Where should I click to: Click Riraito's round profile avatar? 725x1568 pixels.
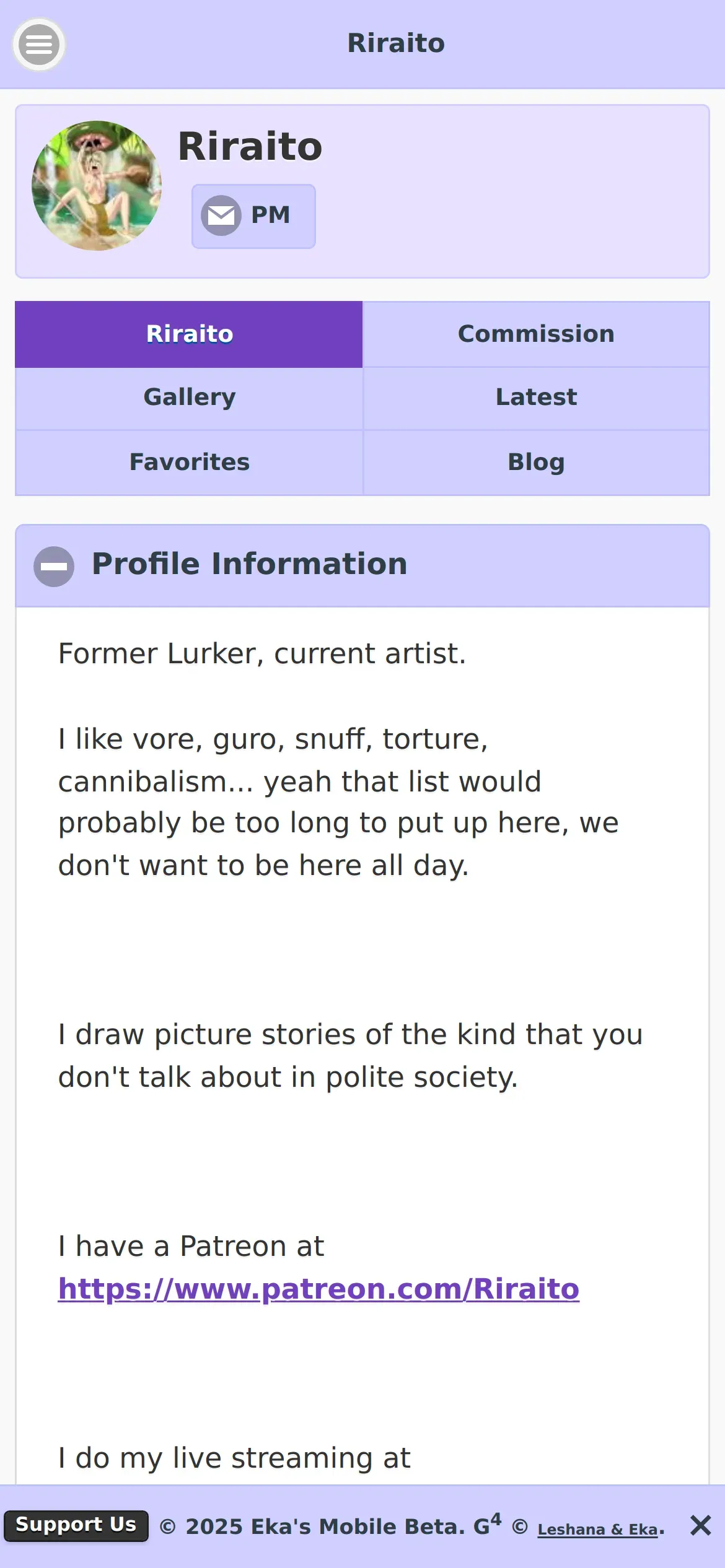tap(97, 186)
